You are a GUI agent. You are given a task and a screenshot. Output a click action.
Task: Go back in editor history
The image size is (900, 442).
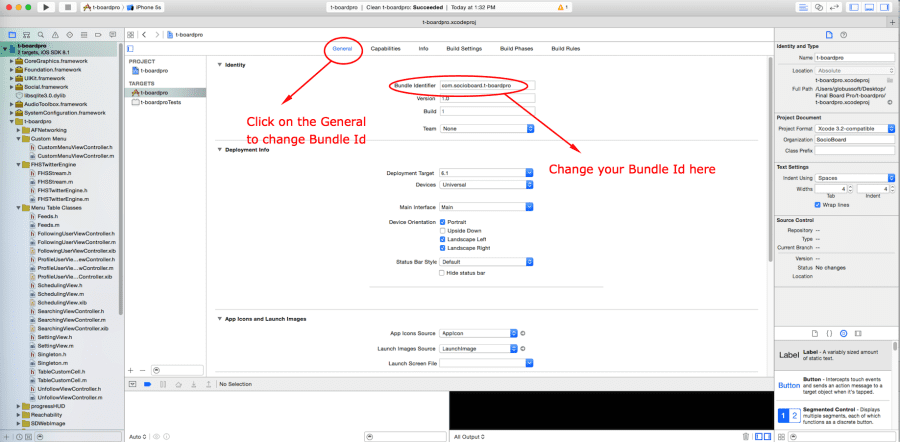coord(144,34)
